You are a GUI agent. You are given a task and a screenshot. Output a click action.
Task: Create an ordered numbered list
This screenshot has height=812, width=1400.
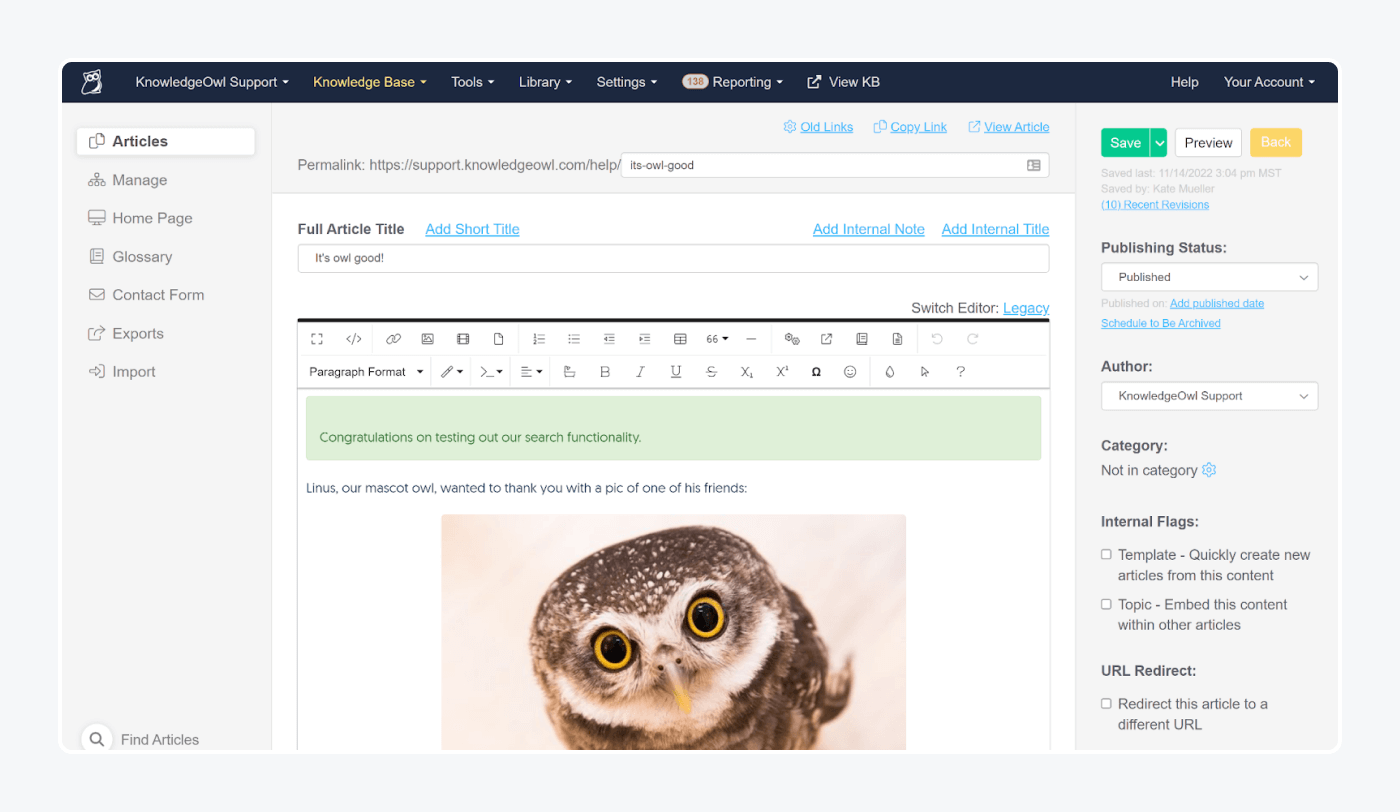pyautogui.click(x=539, y=339)
